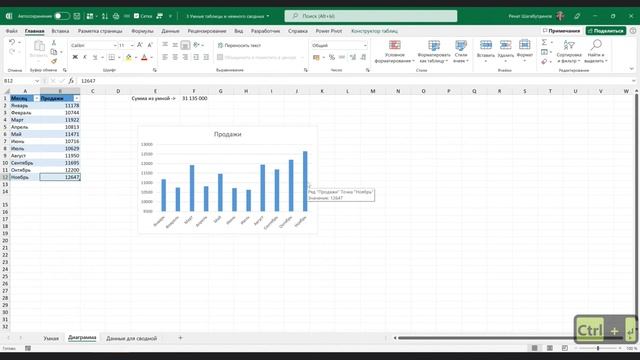Click the Increase Font Size icon
This screenshot has height=360, width=640.
140,45
